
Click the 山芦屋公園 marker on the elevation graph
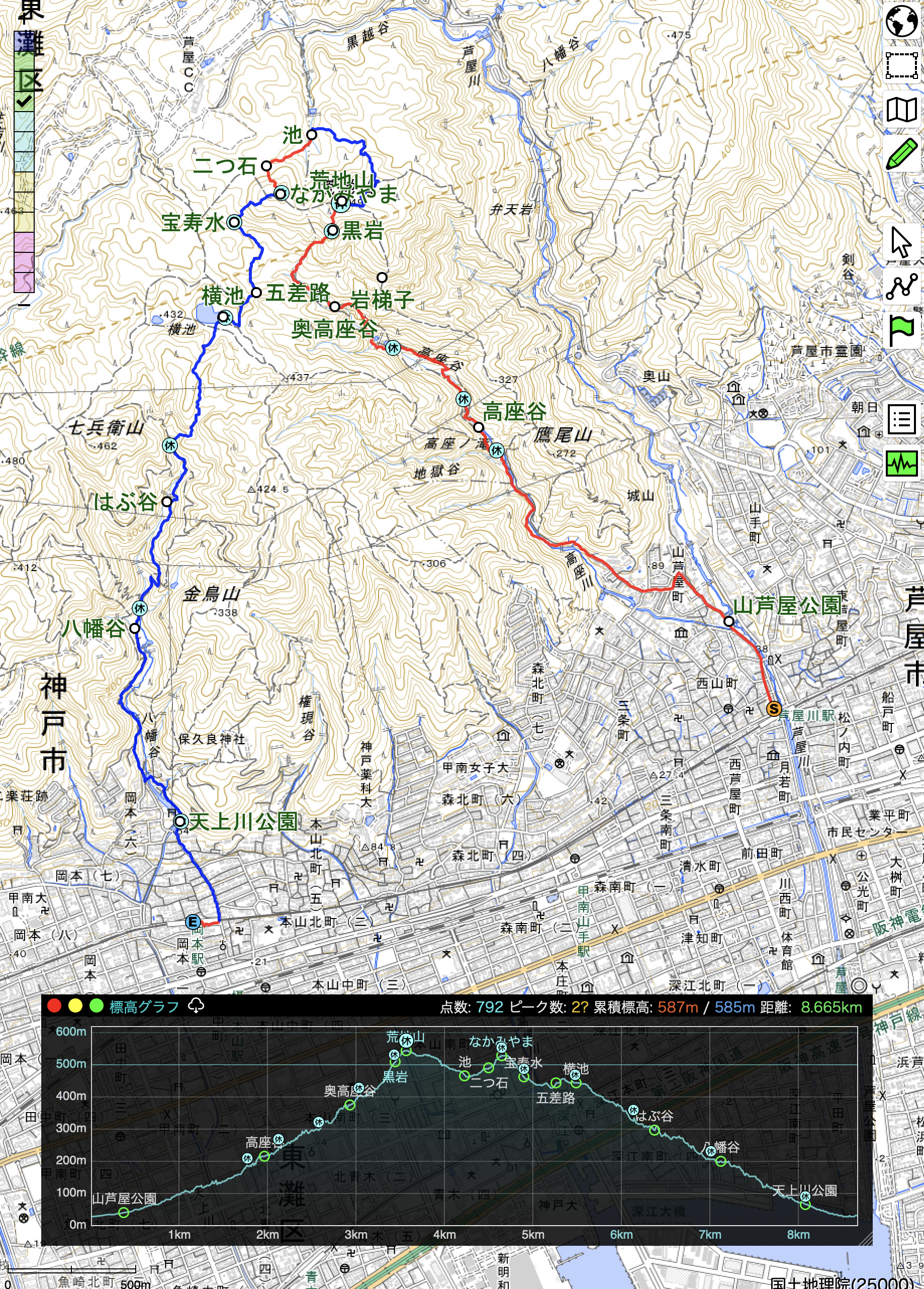click(x=124, y=1212)
